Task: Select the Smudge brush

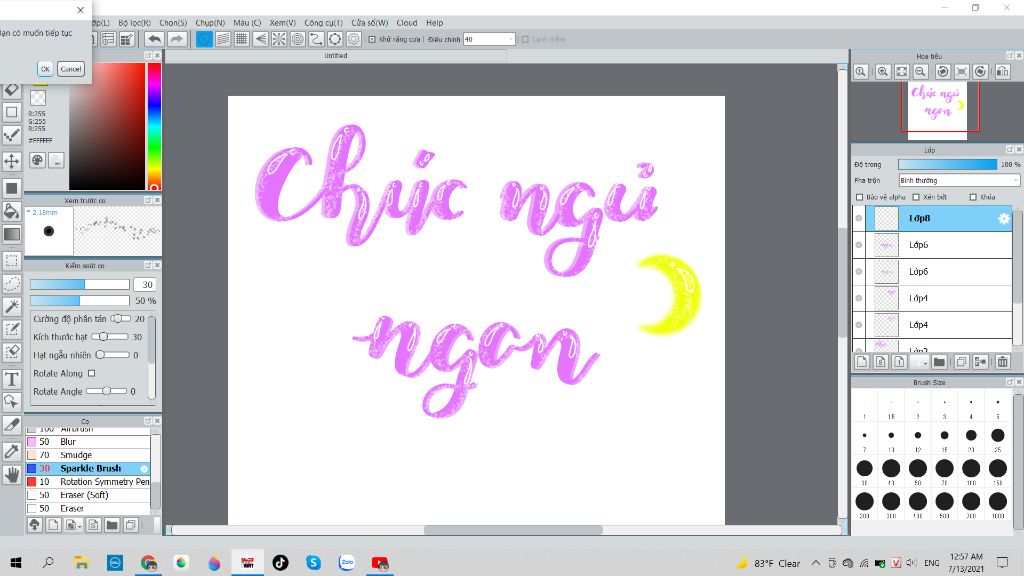Action: pos(88,455)
